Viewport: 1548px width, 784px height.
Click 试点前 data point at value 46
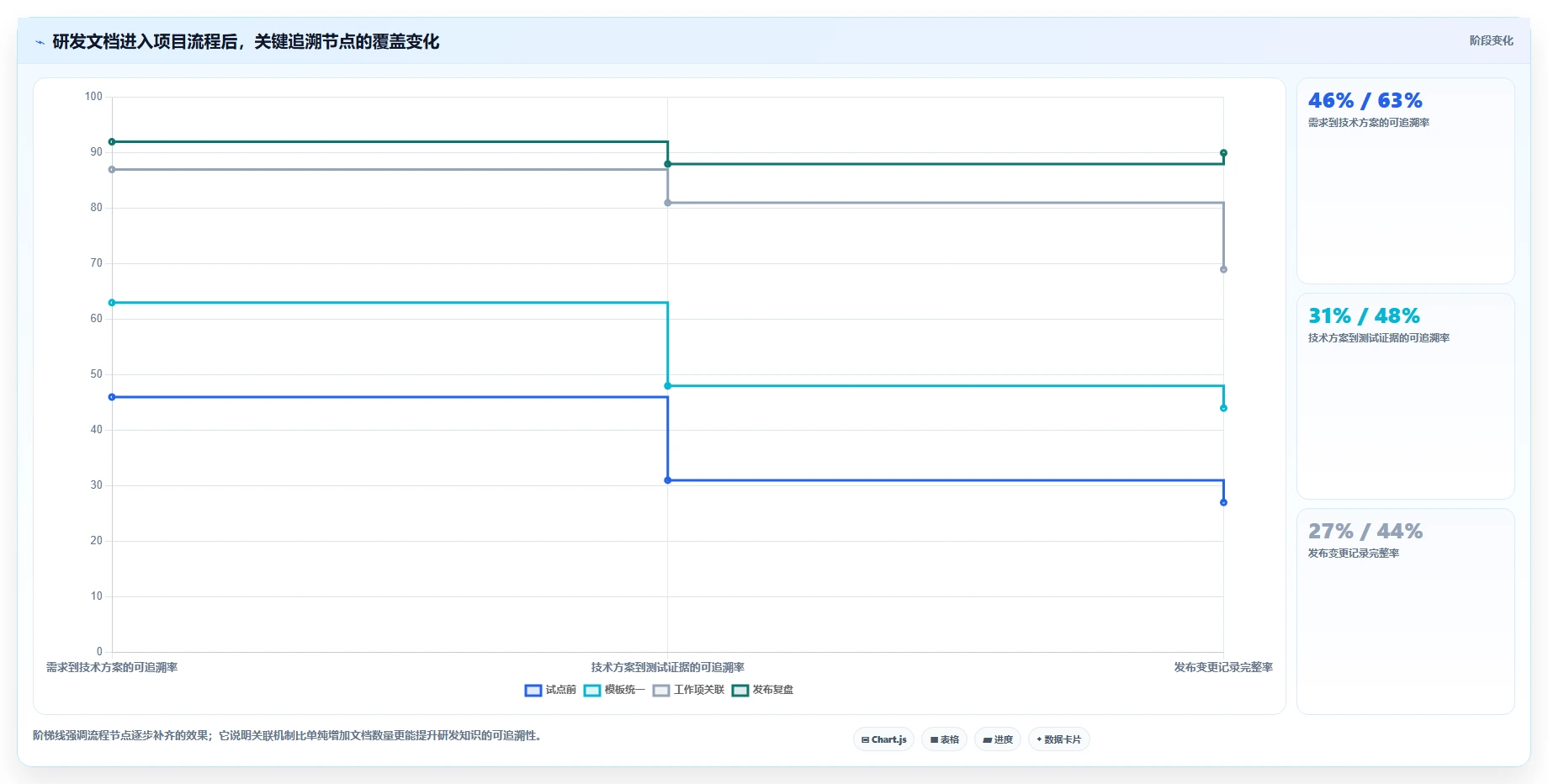pos(112,397)
